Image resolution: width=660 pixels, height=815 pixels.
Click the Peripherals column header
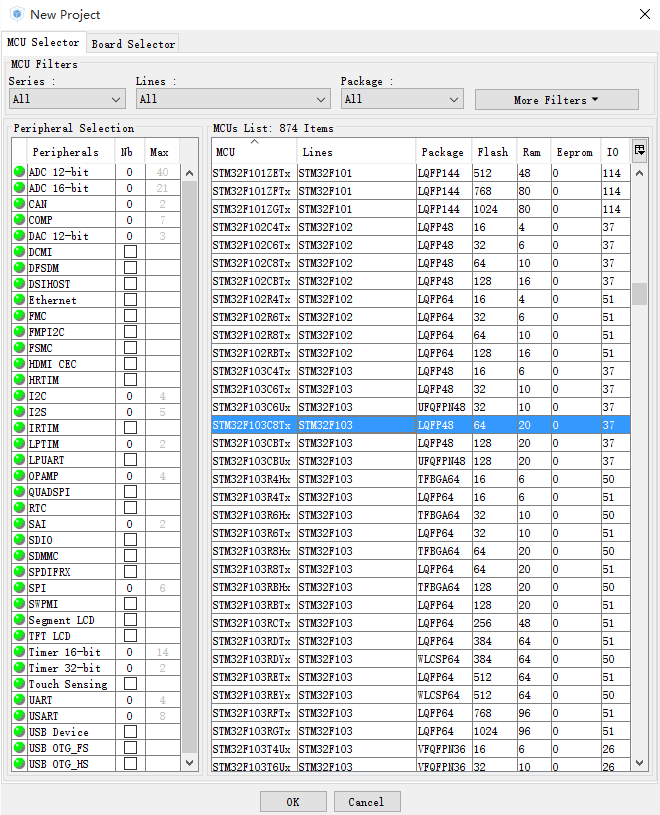click(x=71, y=152)
